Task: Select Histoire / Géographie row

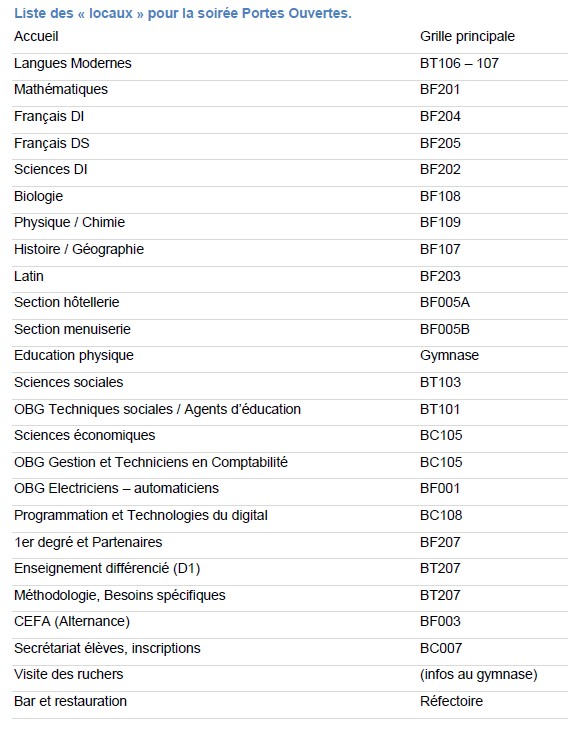Action: pyautogui.click(x=290, y=249)
